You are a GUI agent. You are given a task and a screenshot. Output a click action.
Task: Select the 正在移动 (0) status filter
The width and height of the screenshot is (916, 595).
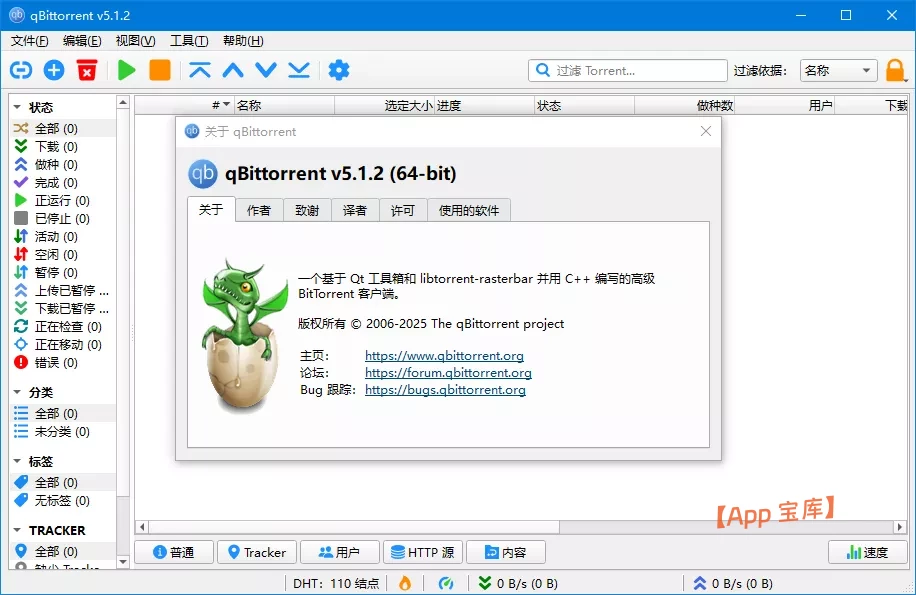[63, 345]
